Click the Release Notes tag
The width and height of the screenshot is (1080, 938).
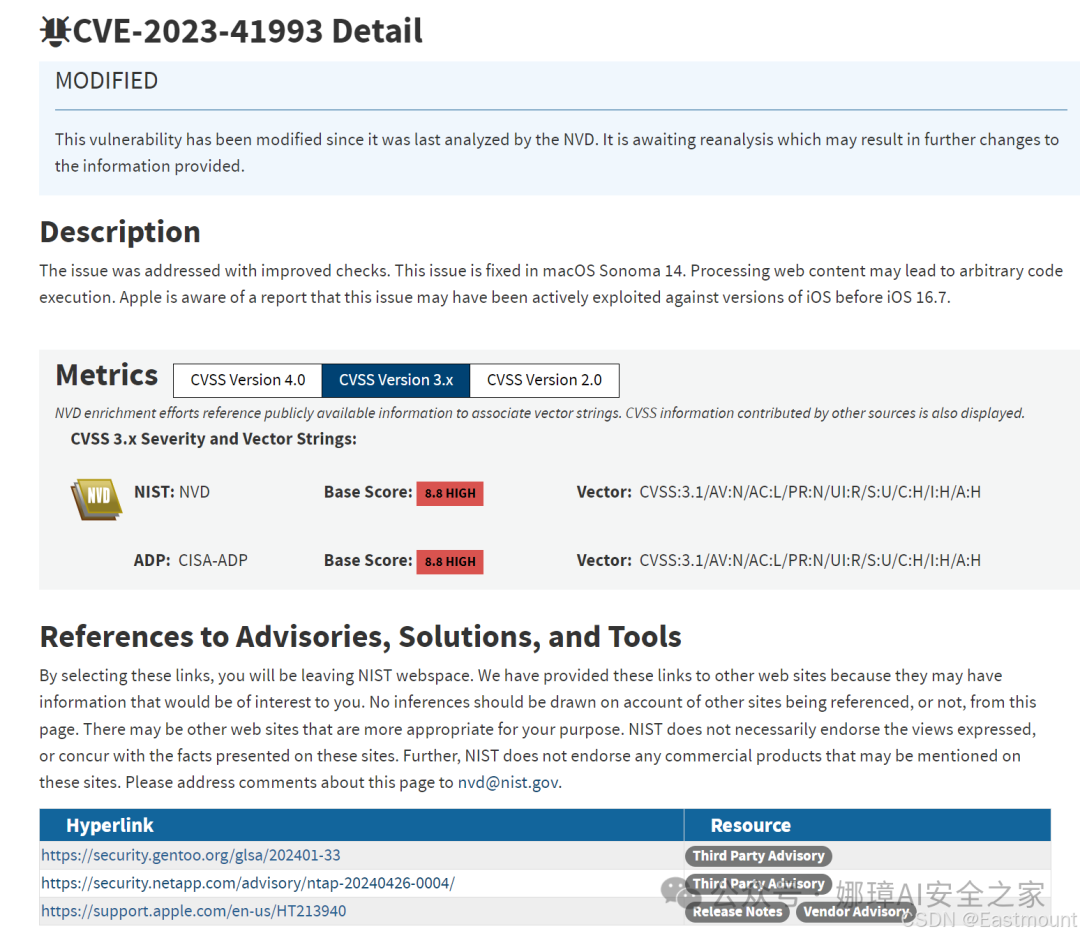point(737,911)
